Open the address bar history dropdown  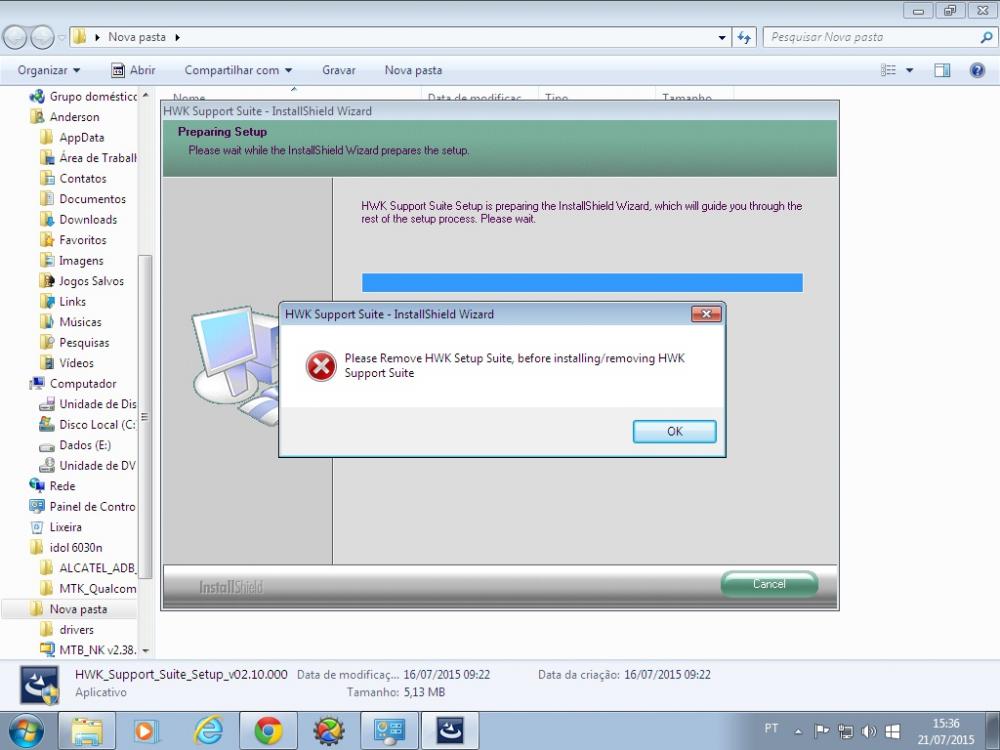pos(722,37)
